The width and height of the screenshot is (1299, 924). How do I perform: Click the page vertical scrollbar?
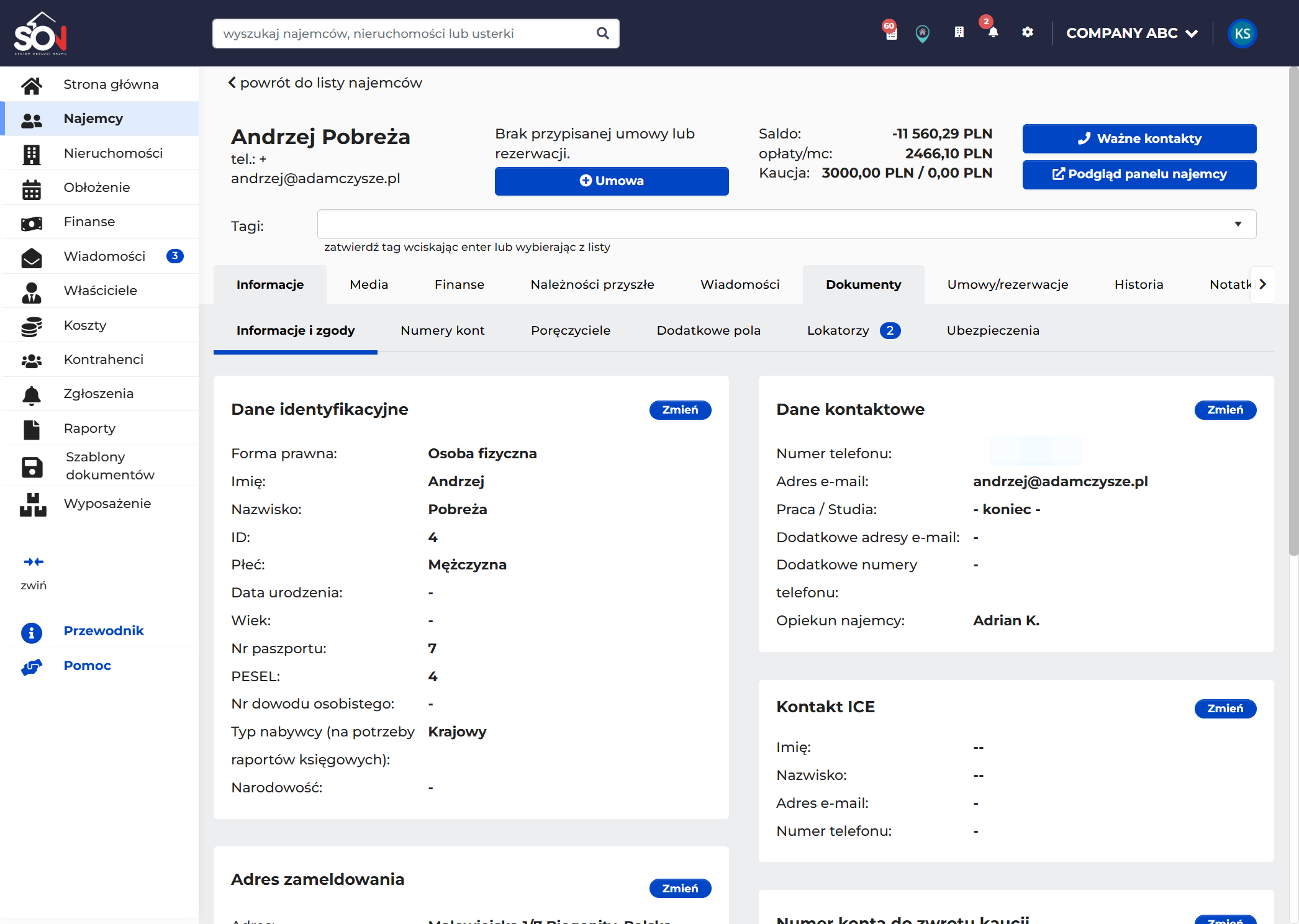point(1294,310)
